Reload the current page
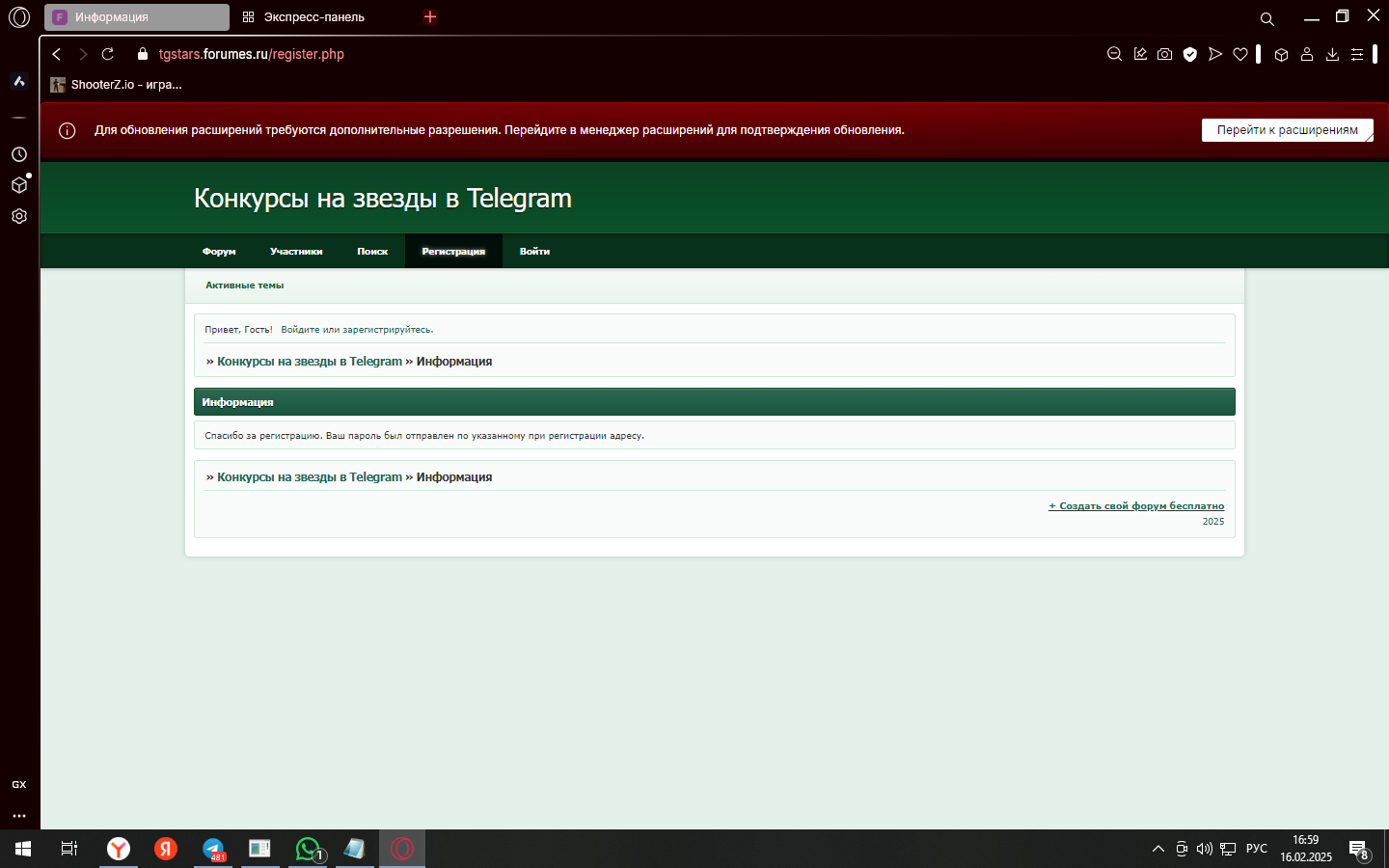The height and width of the screenshot is (868, 1389). [108, 54]
